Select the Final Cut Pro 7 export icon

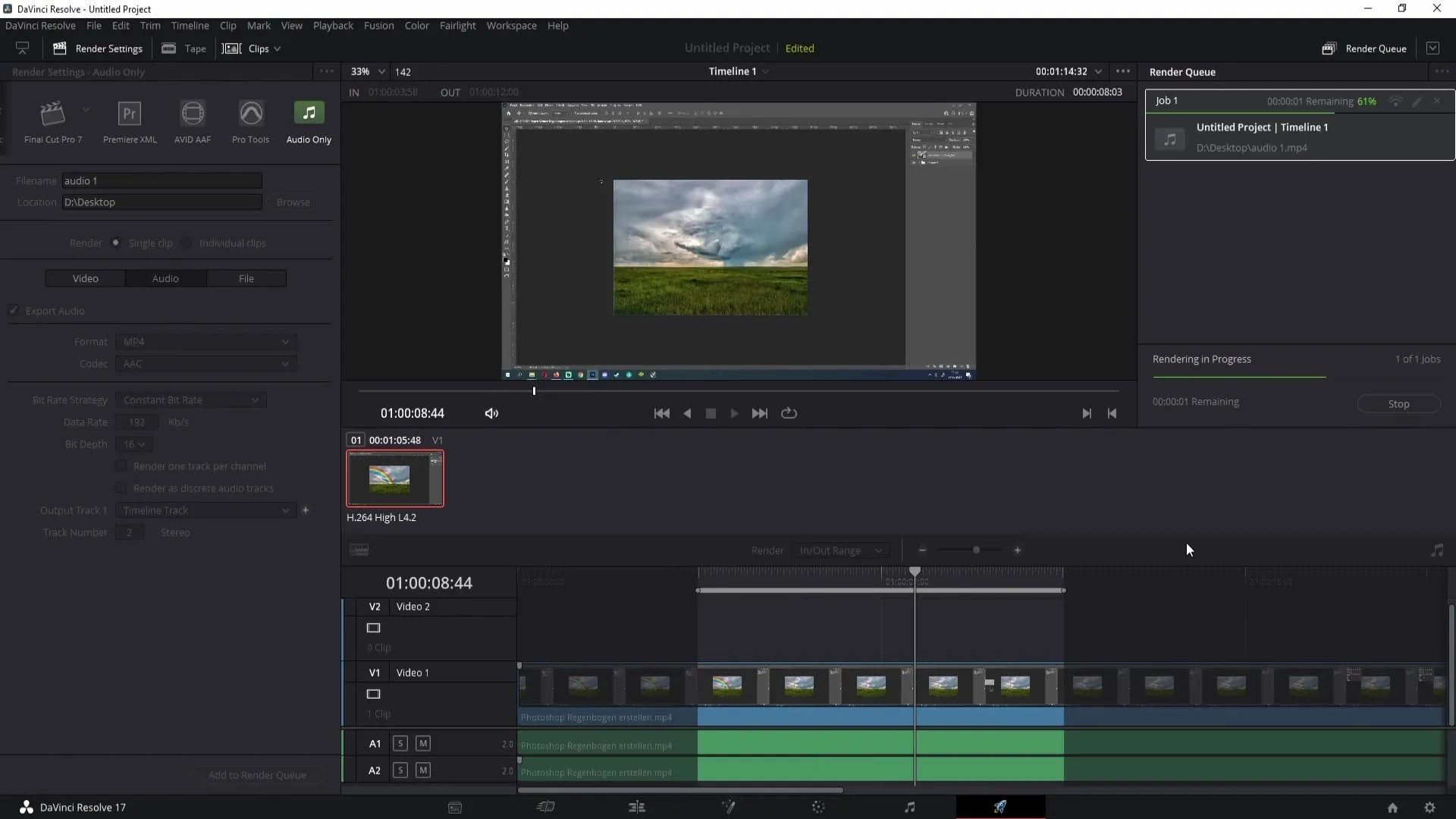tap(52, 112)
